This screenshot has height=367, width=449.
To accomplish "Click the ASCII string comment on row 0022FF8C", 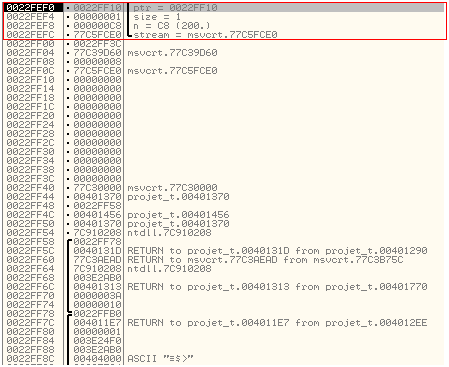I will [x=160, y=359].
